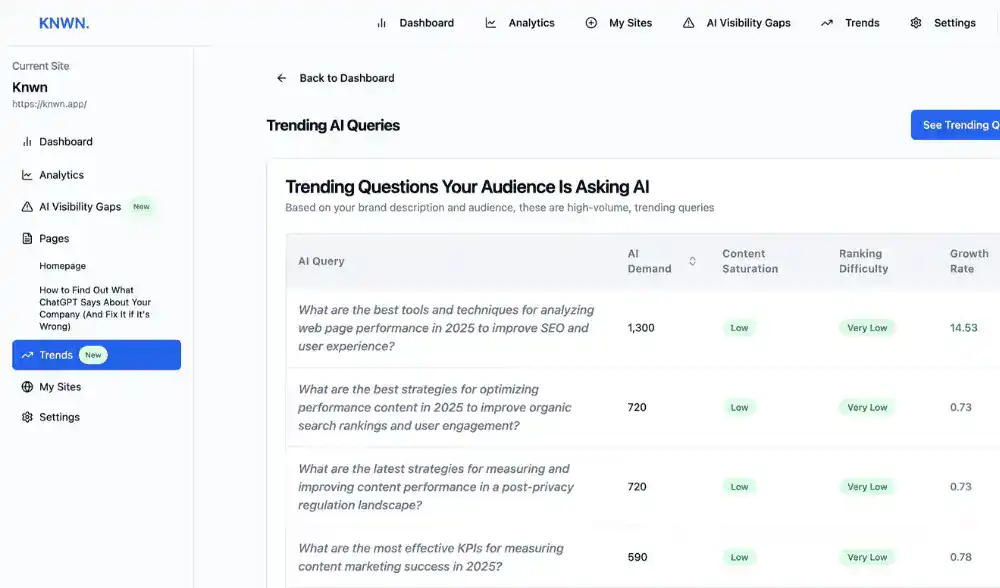Click the back arrow icon beside Back to Dashboard
This screenshot has height=588, width=1000.
282,78
